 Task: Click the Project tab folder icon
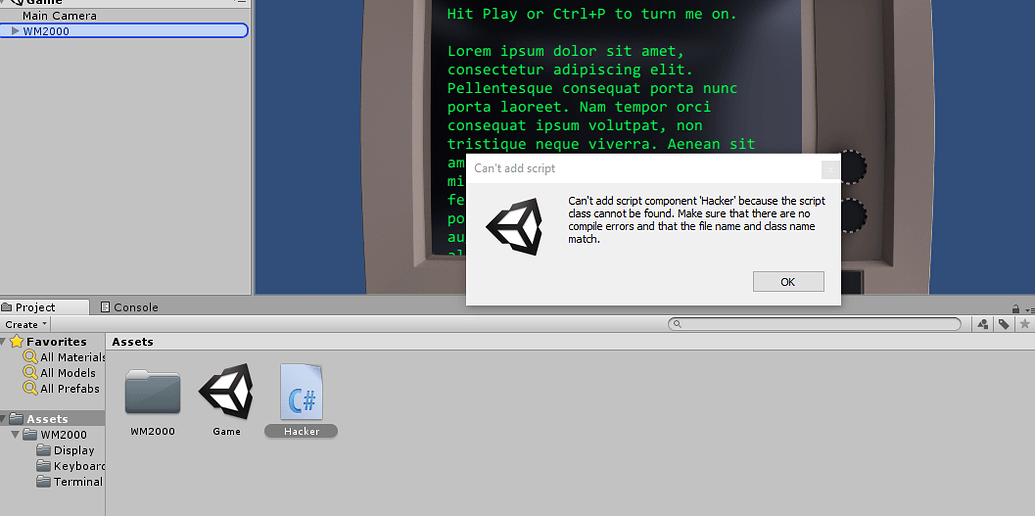point(7,307)
